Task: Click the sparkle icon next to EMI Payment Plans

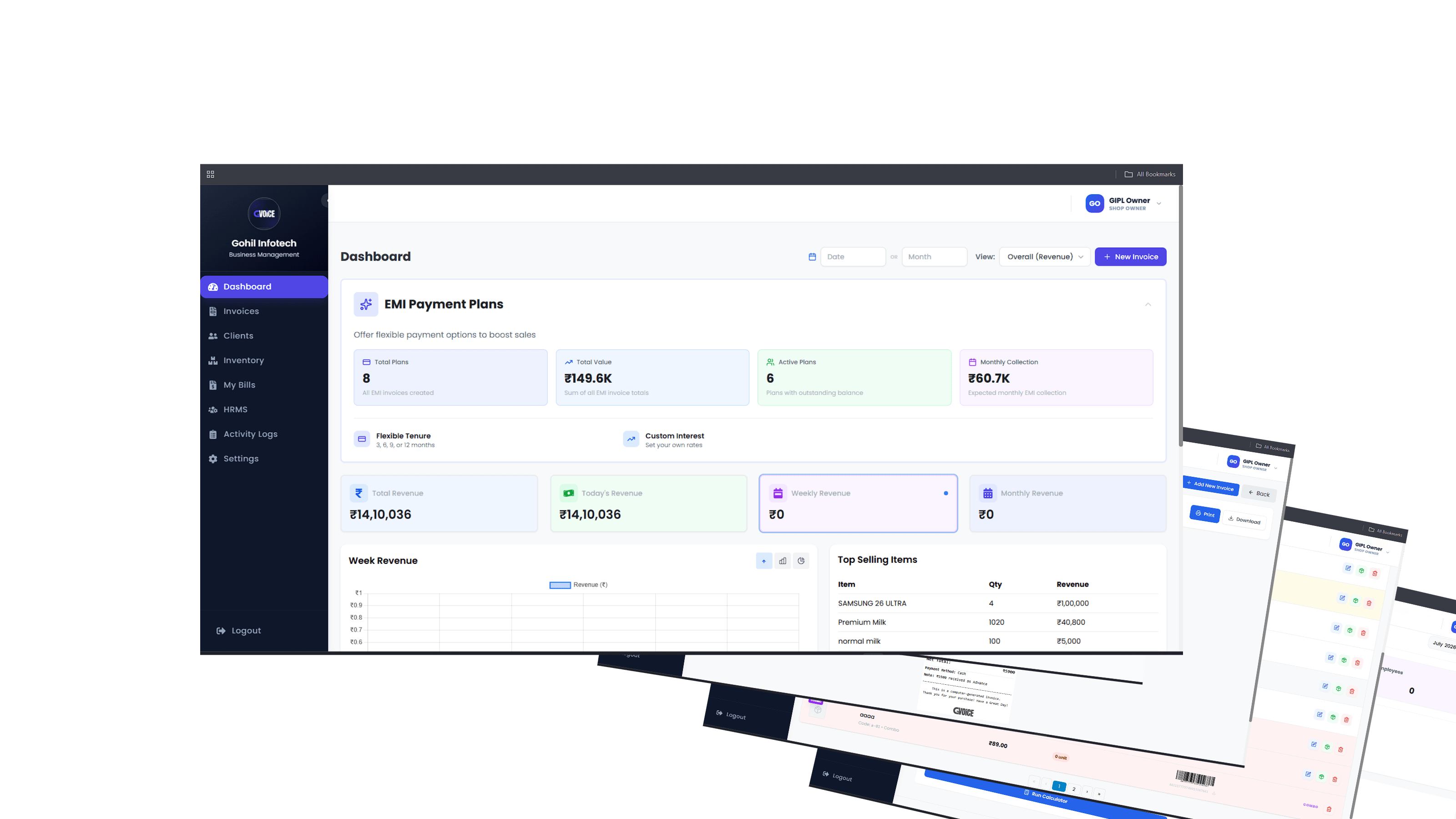Action: (x=366, y=304)
